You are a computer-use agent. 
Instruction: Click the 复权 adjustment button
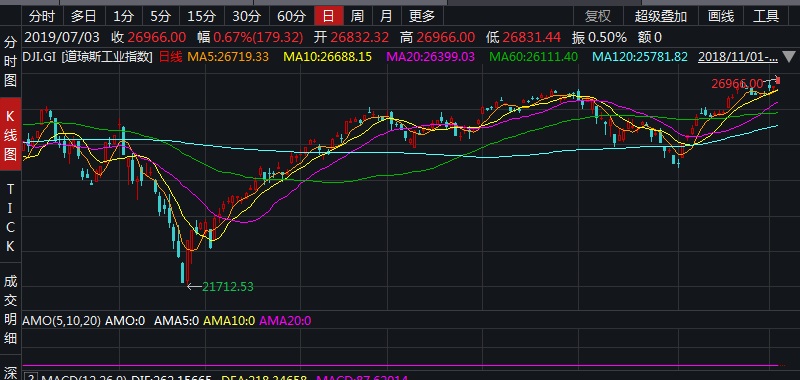pos(597,16)
